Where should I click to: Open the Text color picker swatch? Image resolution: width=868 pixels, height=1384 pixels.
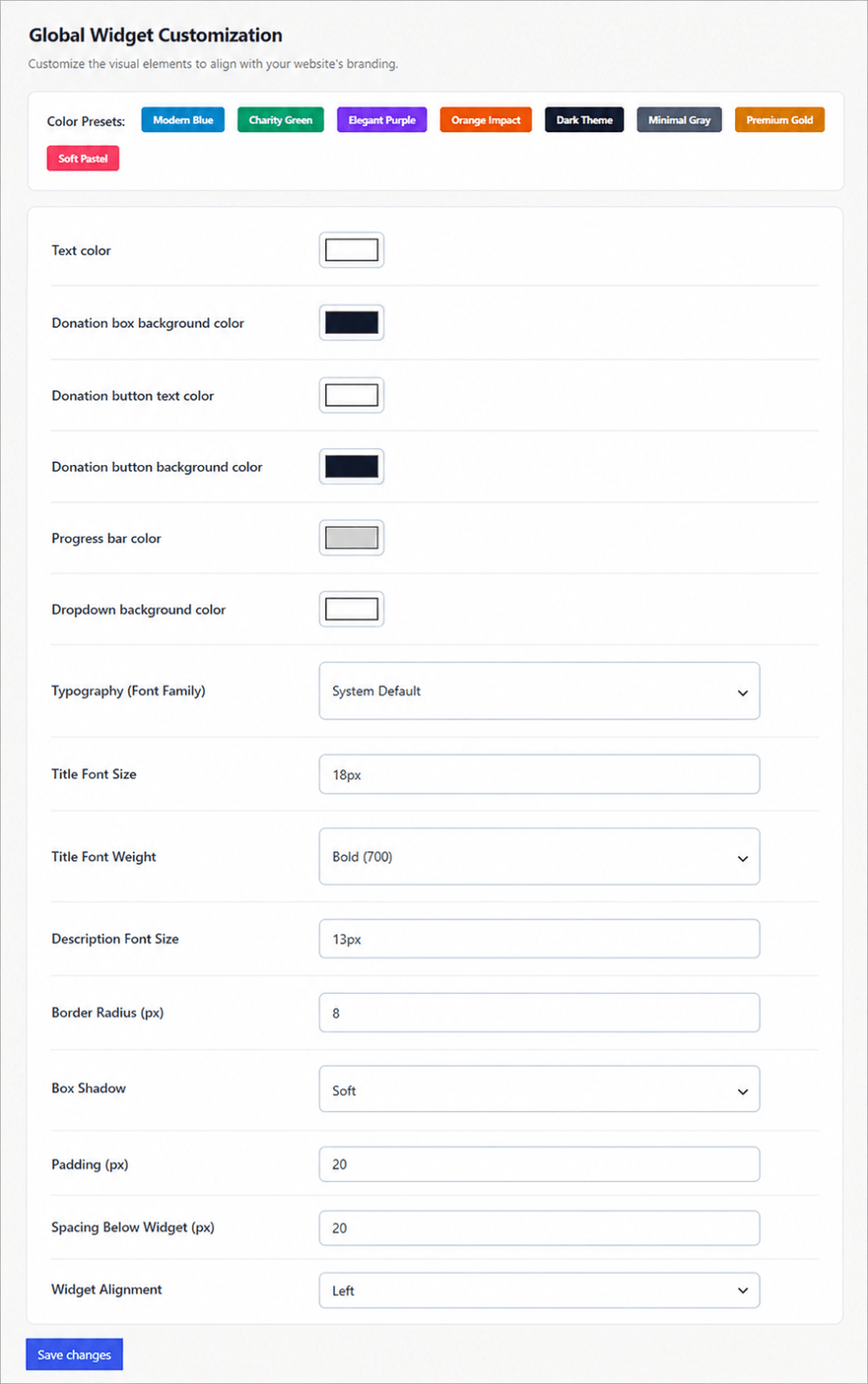click(x=352, y=250)
